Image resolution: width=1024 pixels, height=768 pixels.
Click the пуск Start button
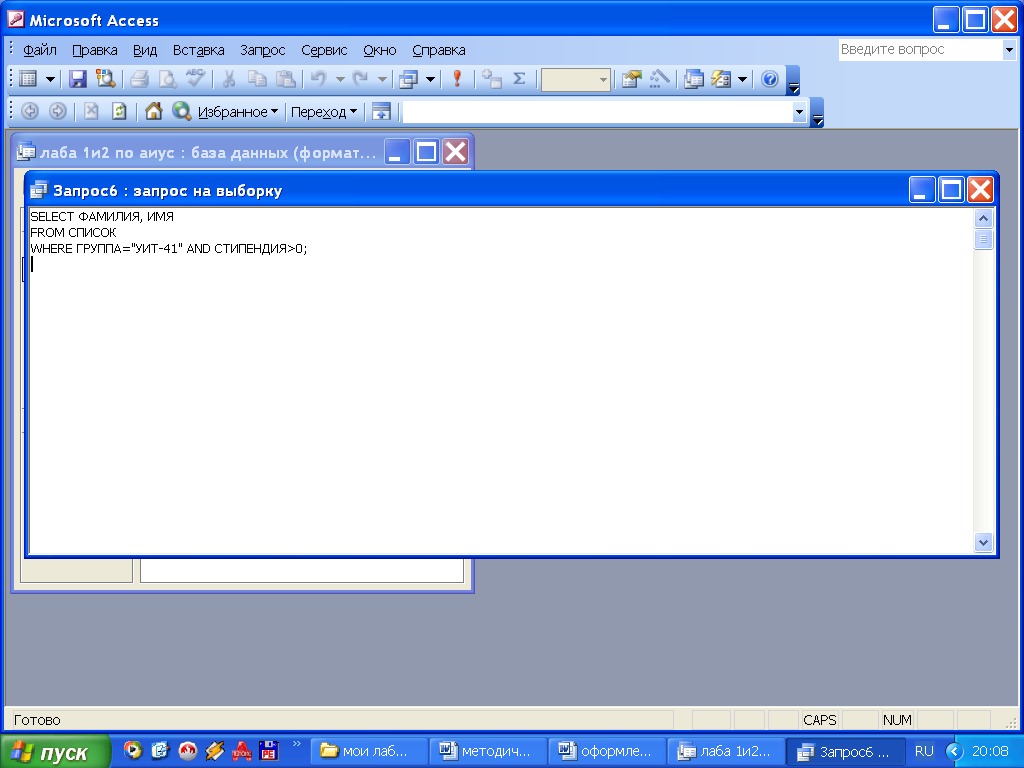point(56,752)
